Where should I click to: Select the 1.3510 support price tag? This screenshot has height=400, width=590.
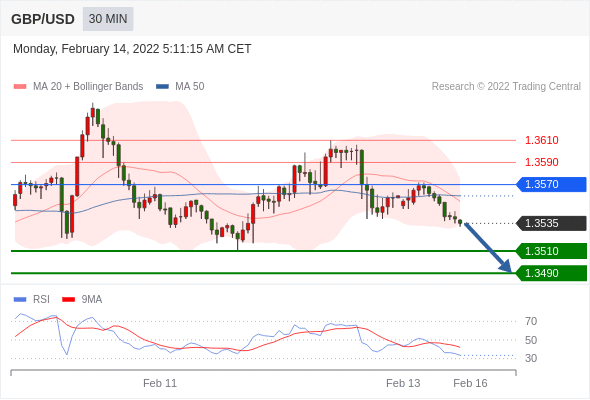coord(551,251)
